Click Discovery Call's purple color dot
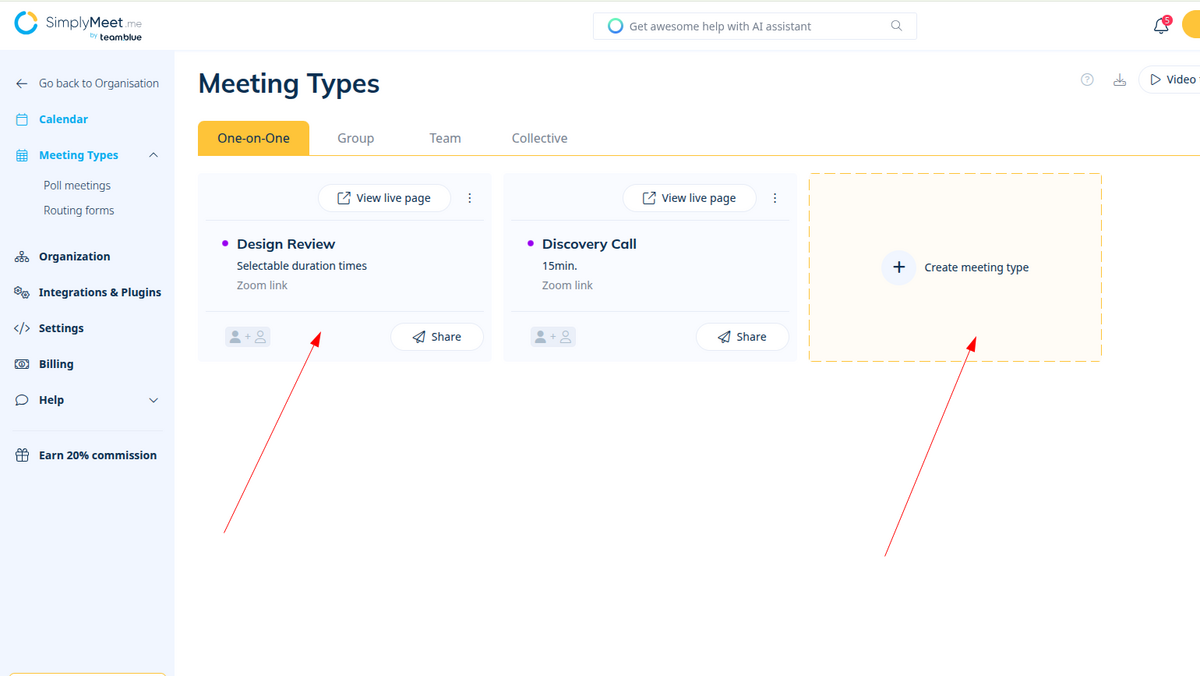 pyautogui.click(x=530, y=243)
